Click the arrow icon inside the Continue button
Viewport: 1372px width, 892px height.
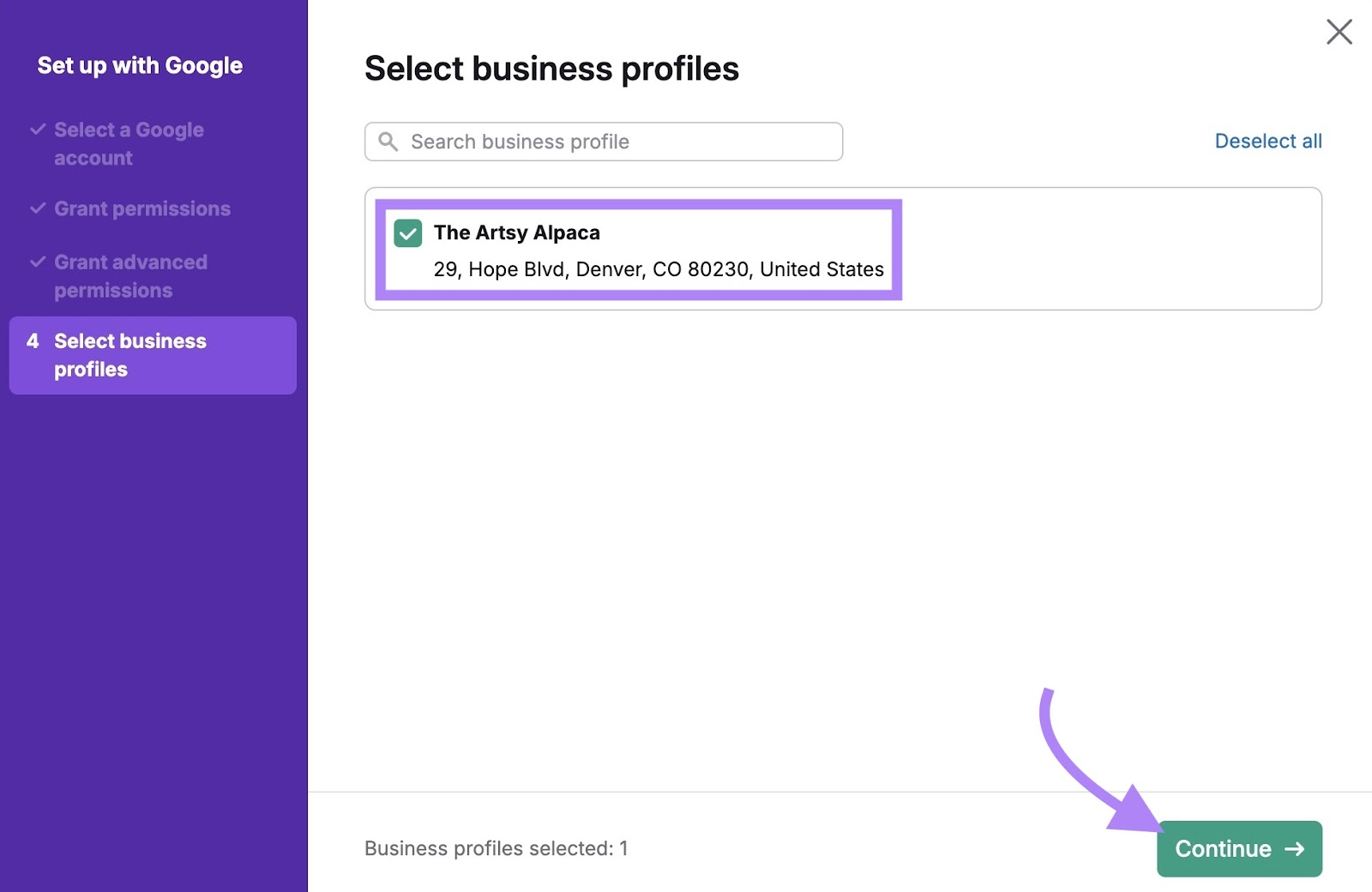pos(1294,848)
